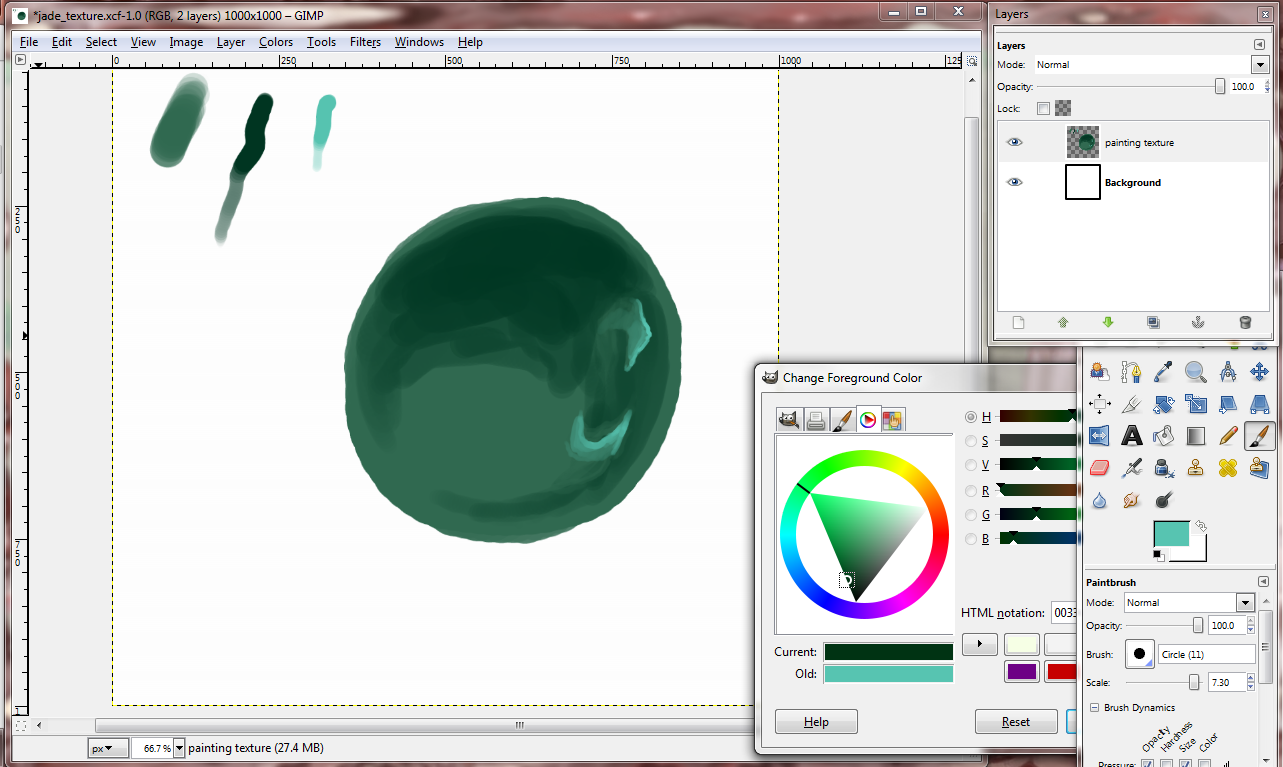
Task: Delete layer using the trash icon
Action: (x=1244, y=322)
